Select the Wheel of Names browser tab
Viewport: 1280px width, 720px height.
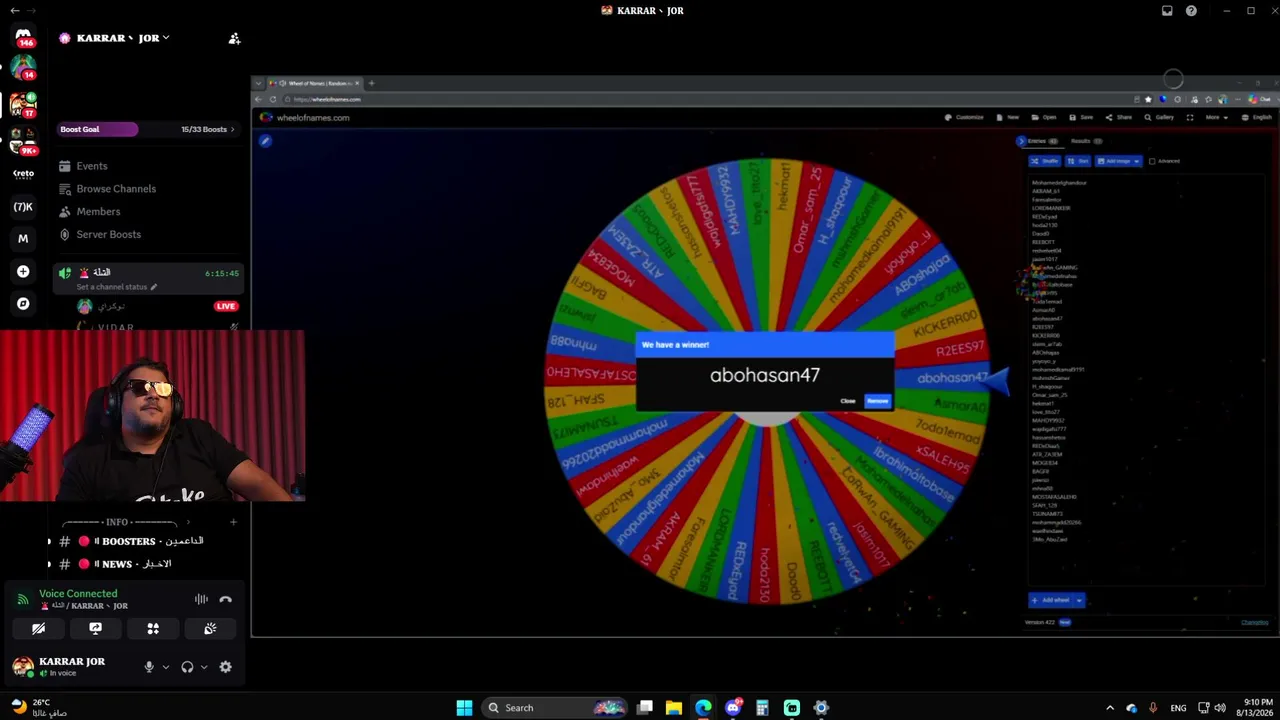coord(314,83)
